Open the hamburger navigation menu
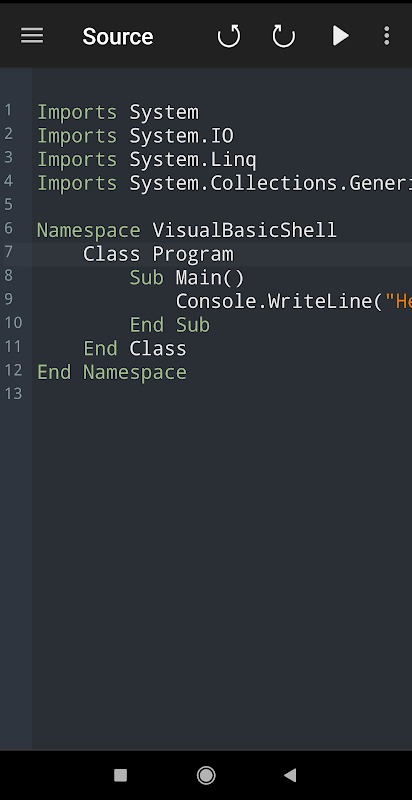The width and height of the screenshot is (412, 800). [32, 36]
